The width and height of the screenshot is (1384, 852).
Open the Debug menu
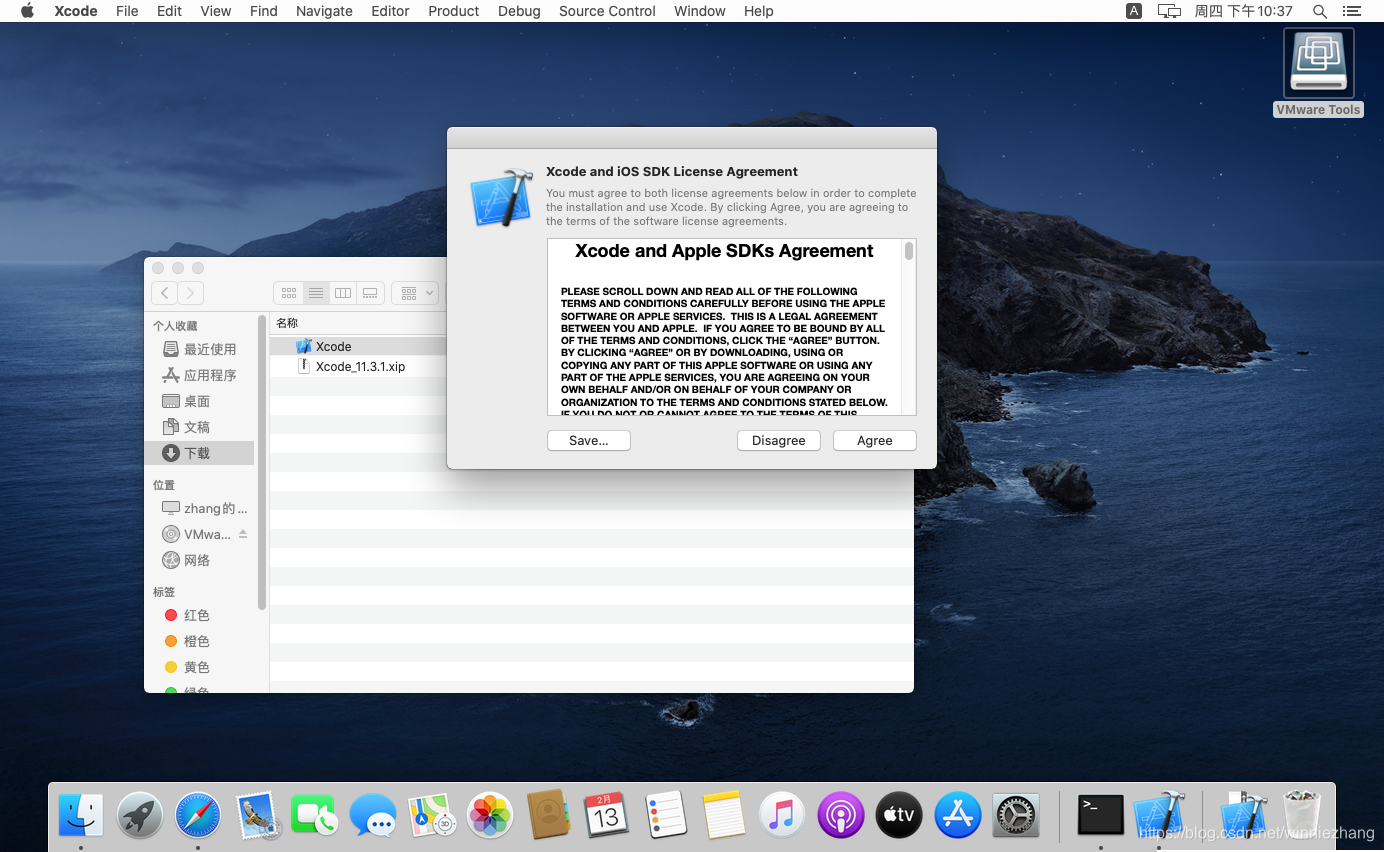point(519,11)
